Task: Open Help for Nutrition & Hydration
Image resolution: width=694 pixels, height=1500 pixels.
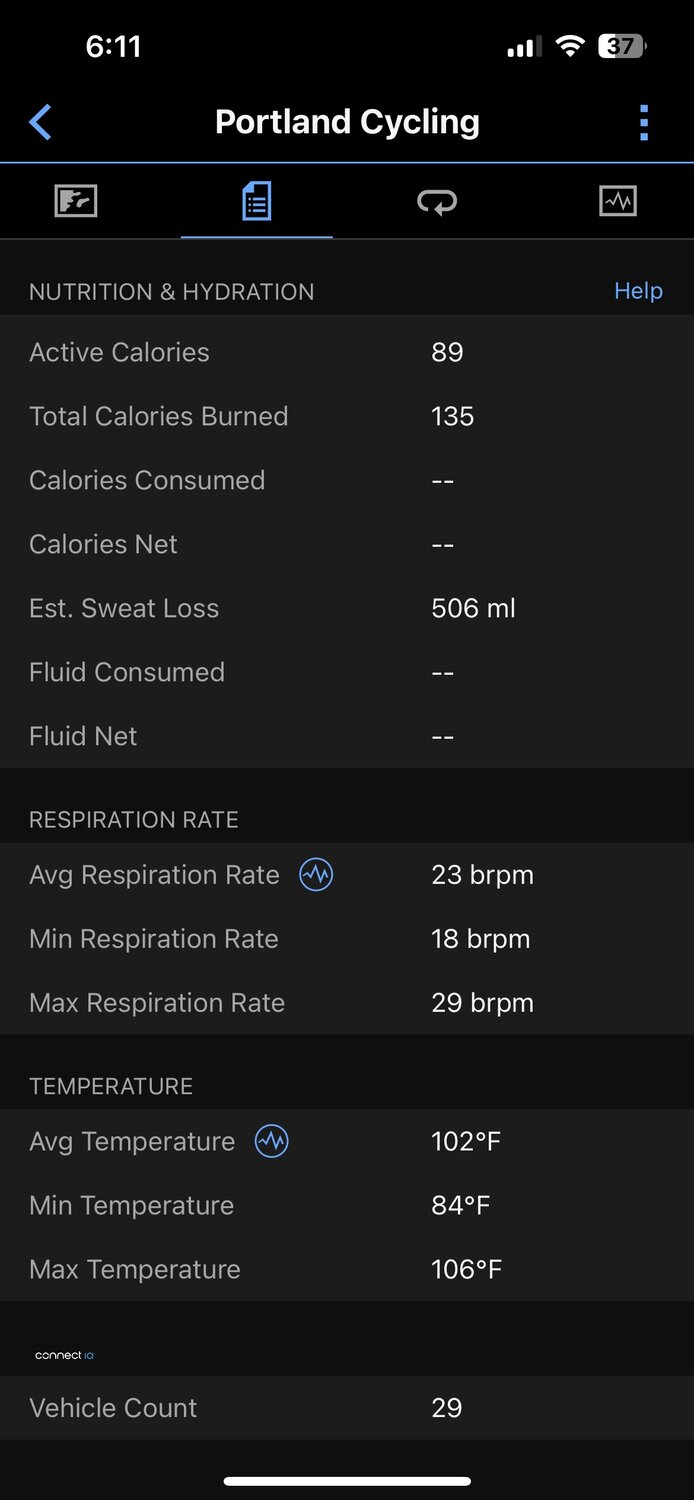Action: point(638,291)
